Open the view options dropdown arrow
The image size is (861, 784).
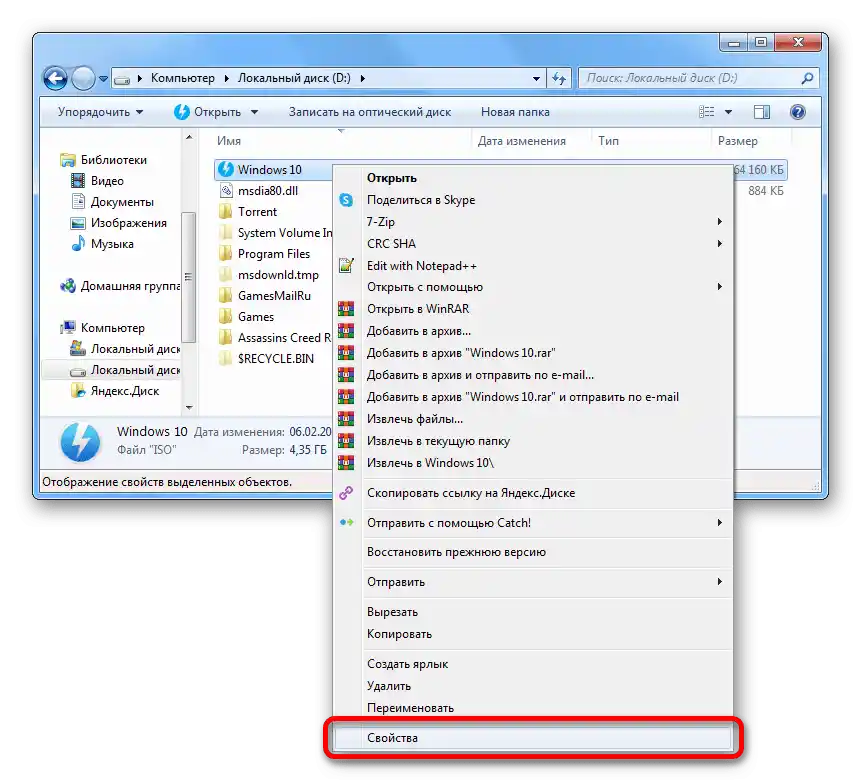point(728,112)
